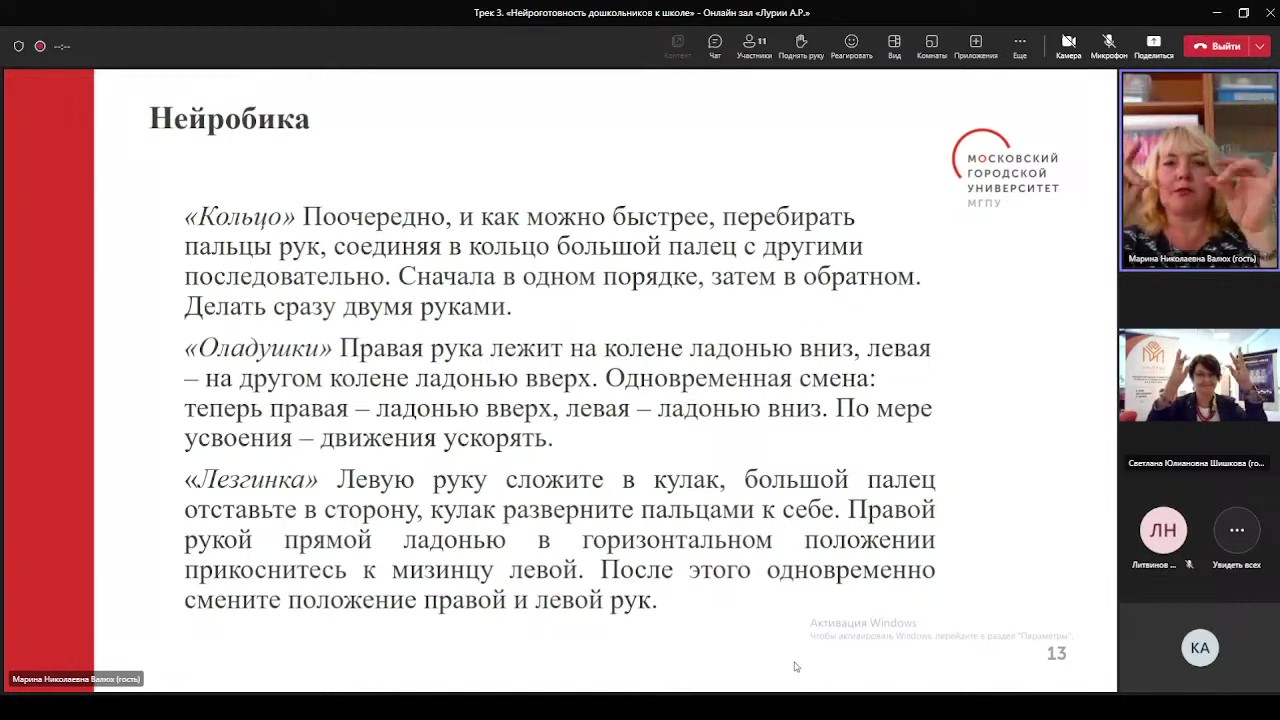Open the reactions picker
Image resolution: width=1280 pixels, height=720 pixels.
[851, 45]
